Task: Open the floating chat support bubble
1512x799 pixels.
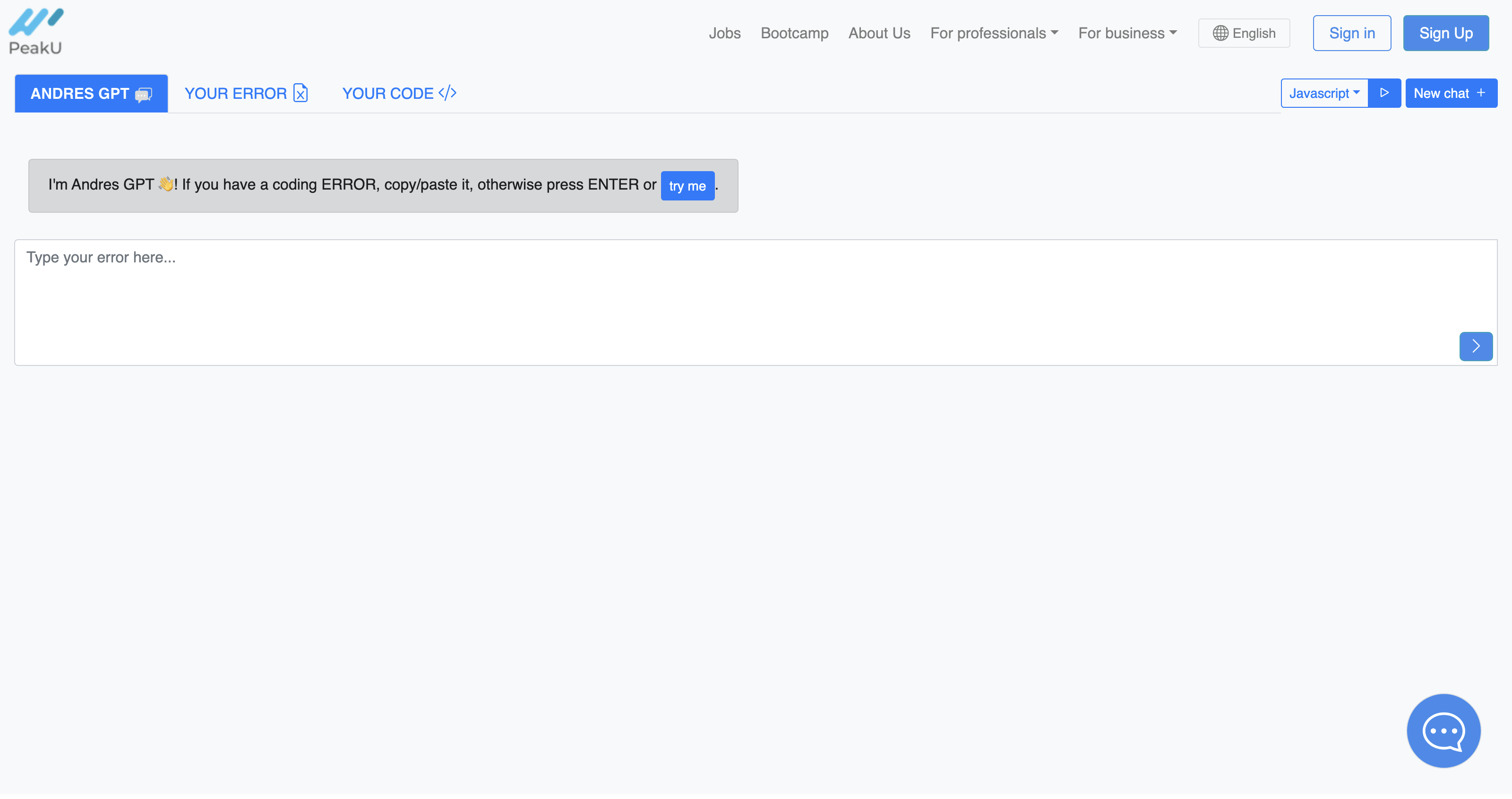Action: coord(1443,730)
